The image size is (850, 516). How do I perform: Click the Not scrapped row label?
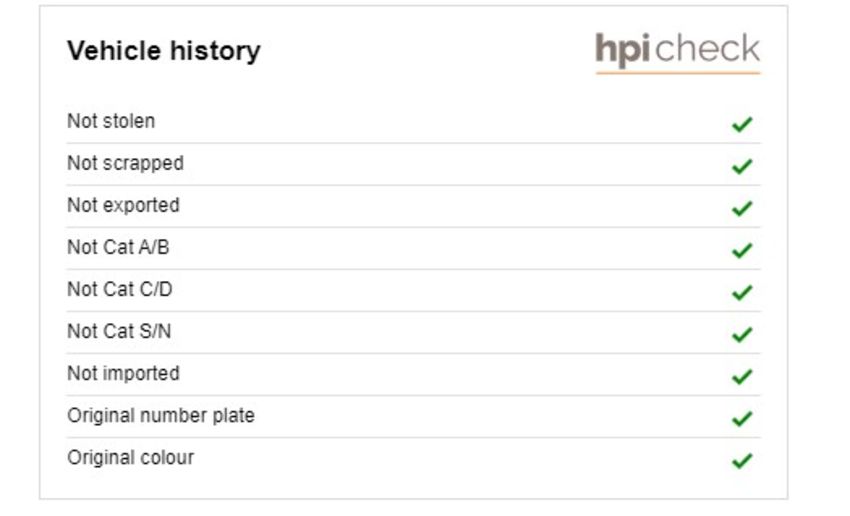[125, 163]
